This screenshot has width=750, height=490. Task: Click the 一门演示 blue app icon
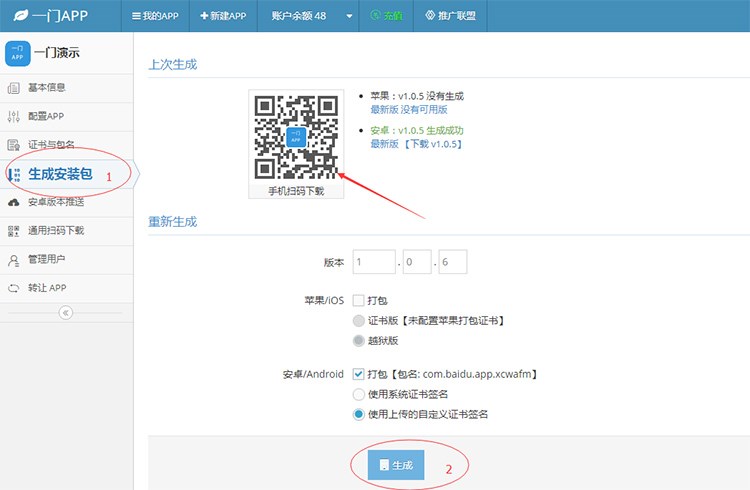pos(18,53)
